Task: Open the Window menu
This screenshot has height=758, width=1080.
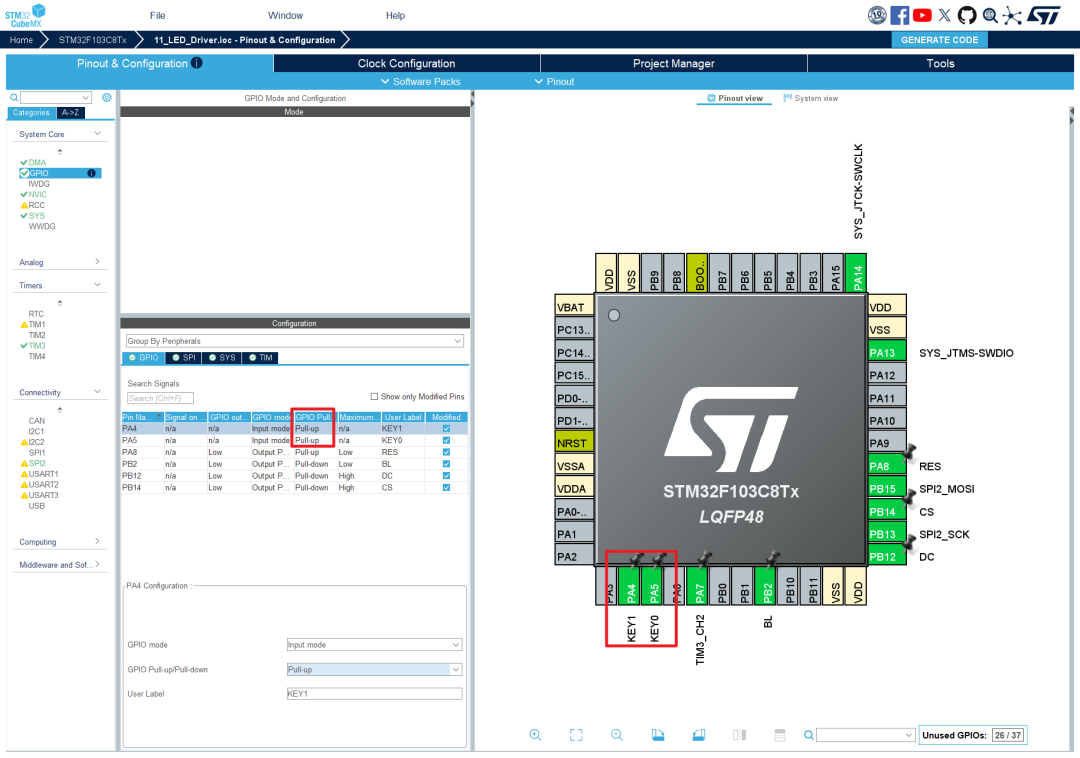Action: (x=285, y=15)
